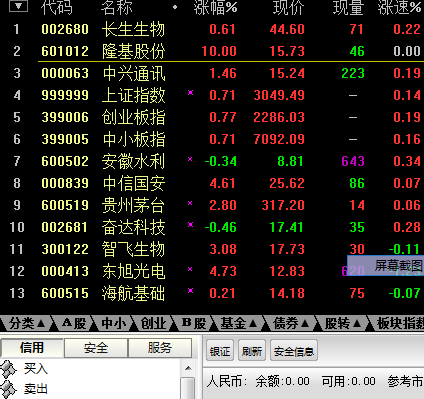Select the 隆基股份 stock name
This screenshot has height=399, width=424.
(x=133, y=51)
